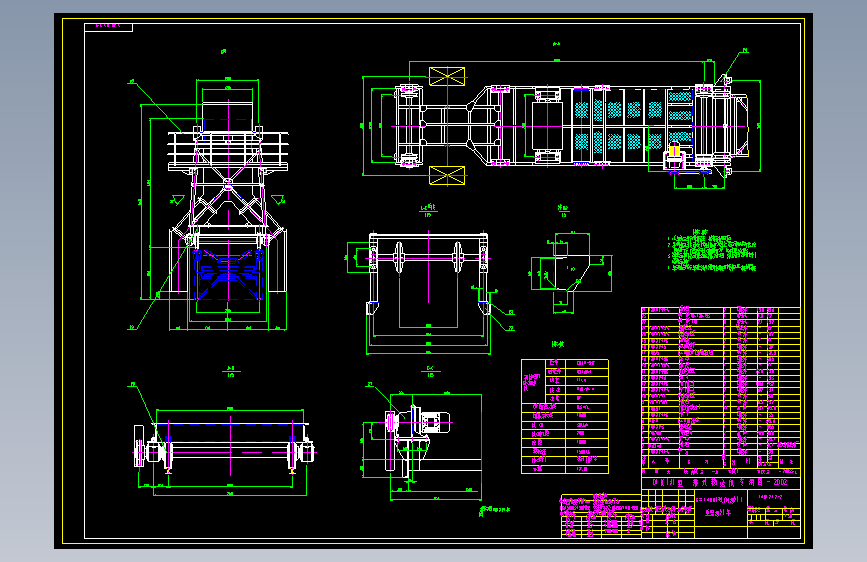Select the blue idler assembly in the front view

227,273
